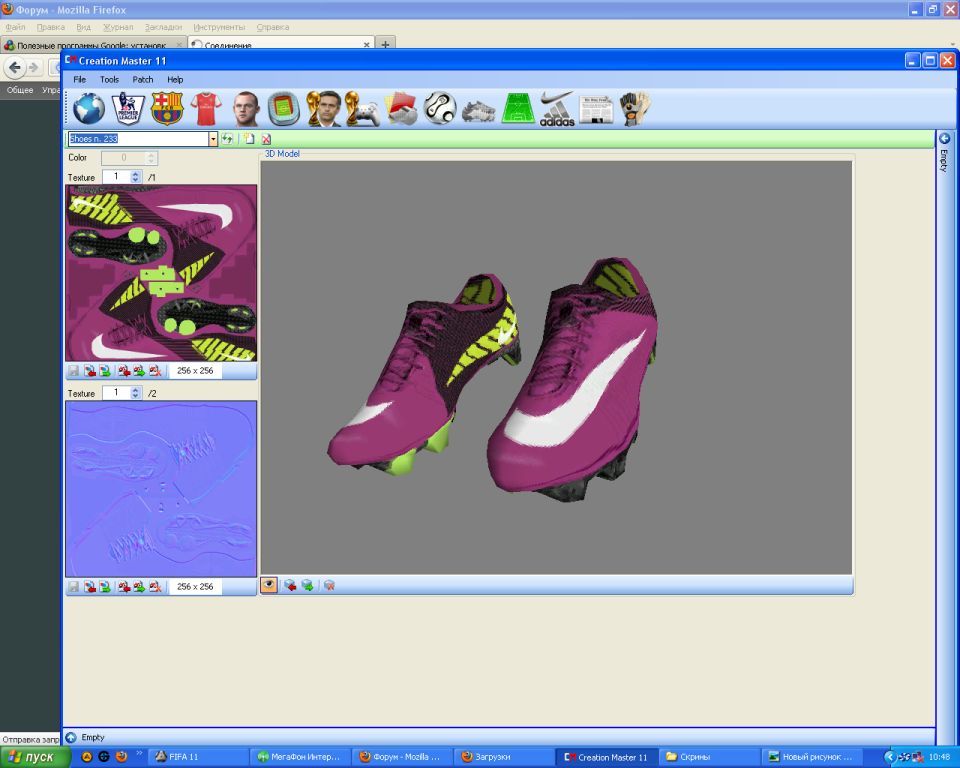Open the goalkeeper gloves editor icon
960x768 pixels.
(x=635, y=109)
